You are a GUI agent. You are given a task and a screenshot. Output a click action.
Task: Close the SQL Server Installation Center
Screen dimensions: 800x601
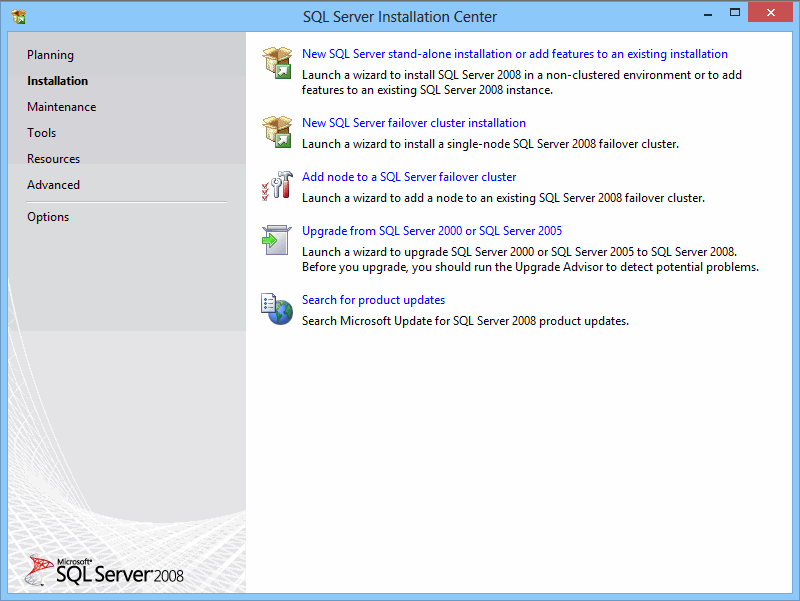770,13
